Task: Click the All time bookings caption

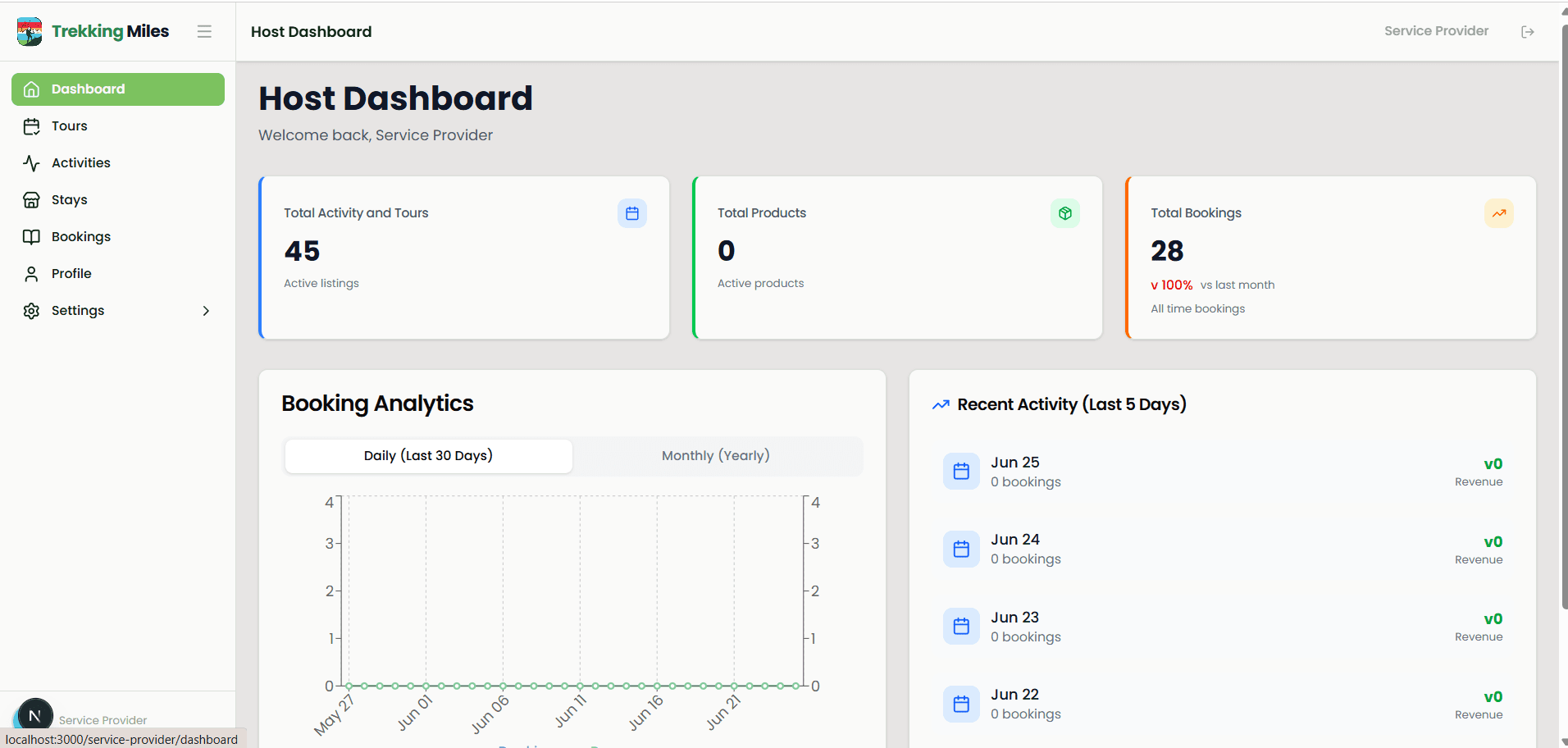Action: click(1197, 309)
